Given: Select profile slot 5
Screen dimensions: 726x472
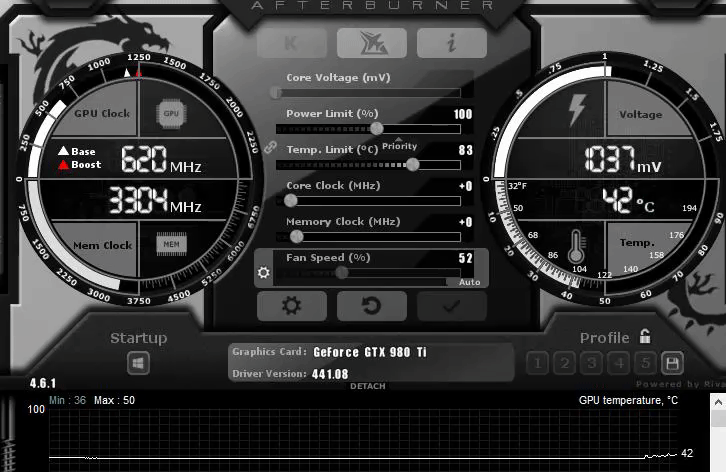Looking at the screenshot, I should (x=646, y=363).
